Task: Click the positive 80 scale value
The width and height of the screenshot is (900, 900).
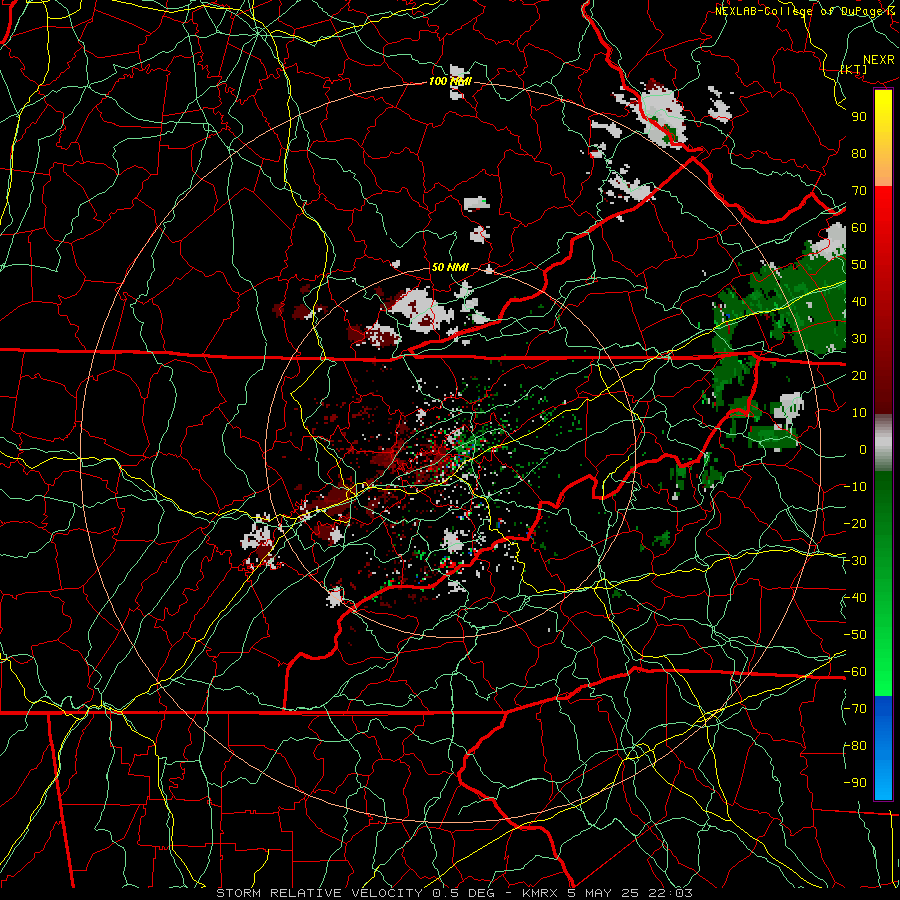Action: tap(859, 153)
